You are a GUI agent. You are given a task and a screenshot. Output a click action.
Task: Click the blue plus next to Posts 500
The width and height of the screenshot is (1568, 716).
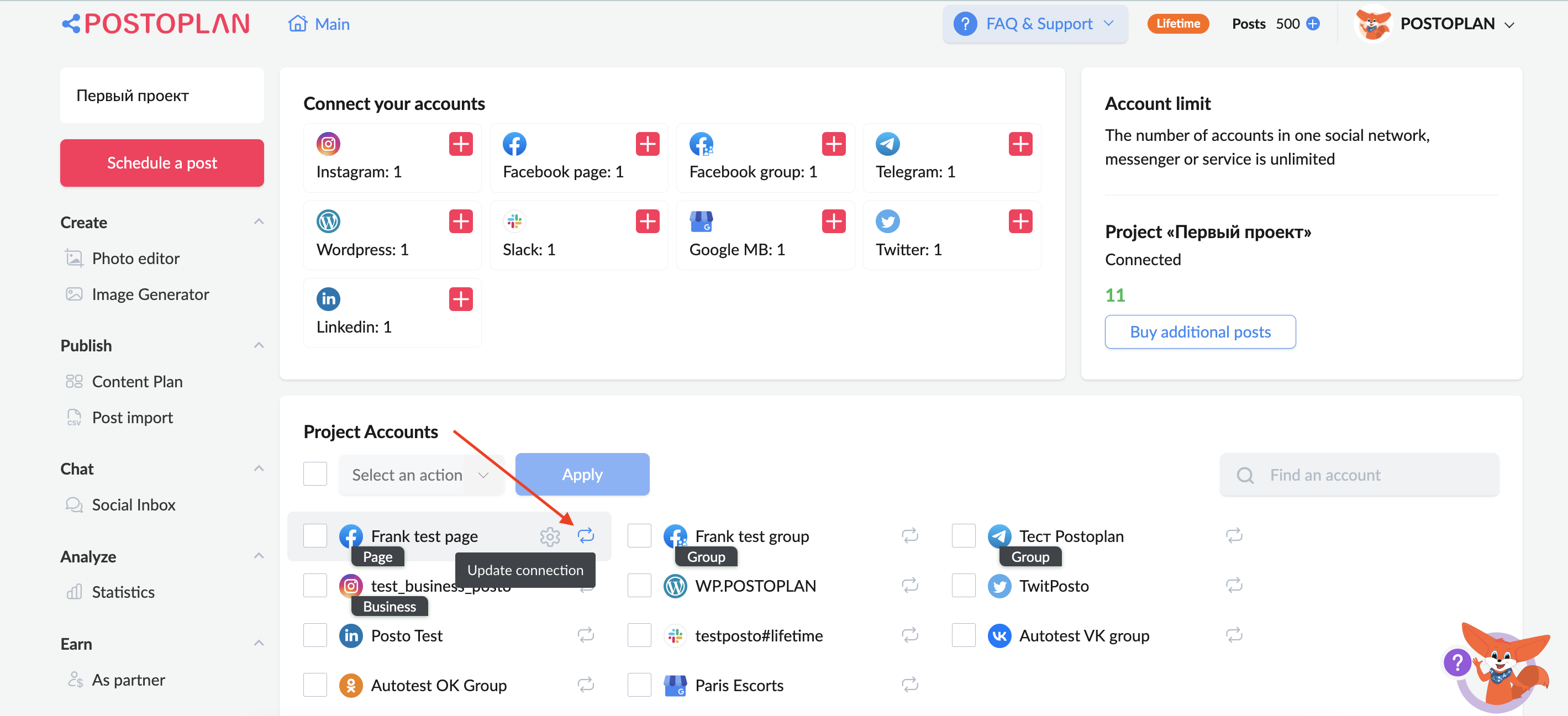coord(1313,24)
